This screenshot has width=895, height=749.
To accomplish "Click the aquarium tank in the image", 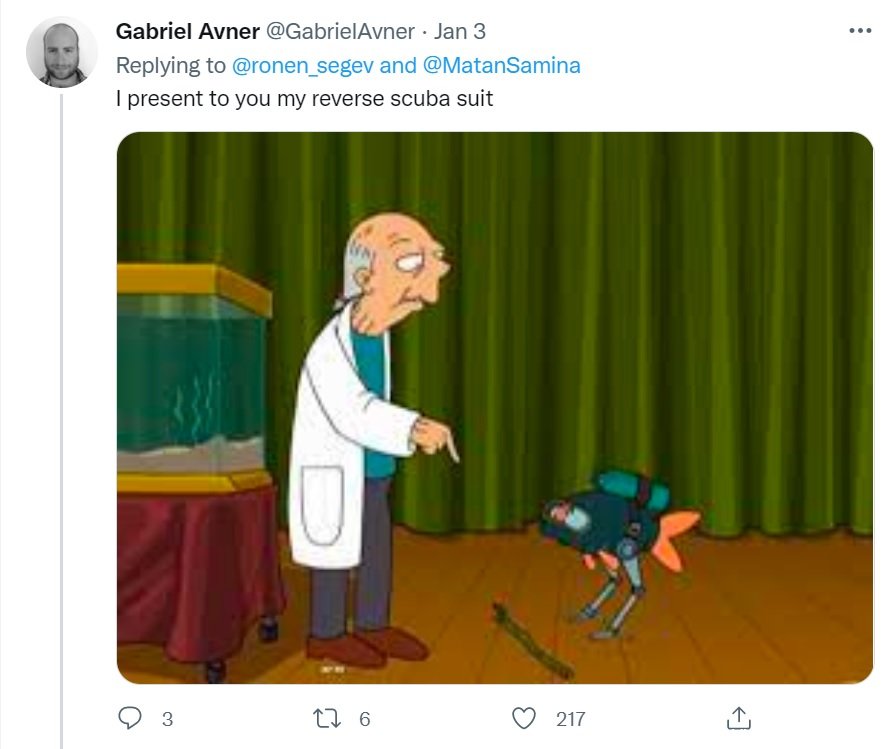I will click(192, 378).
